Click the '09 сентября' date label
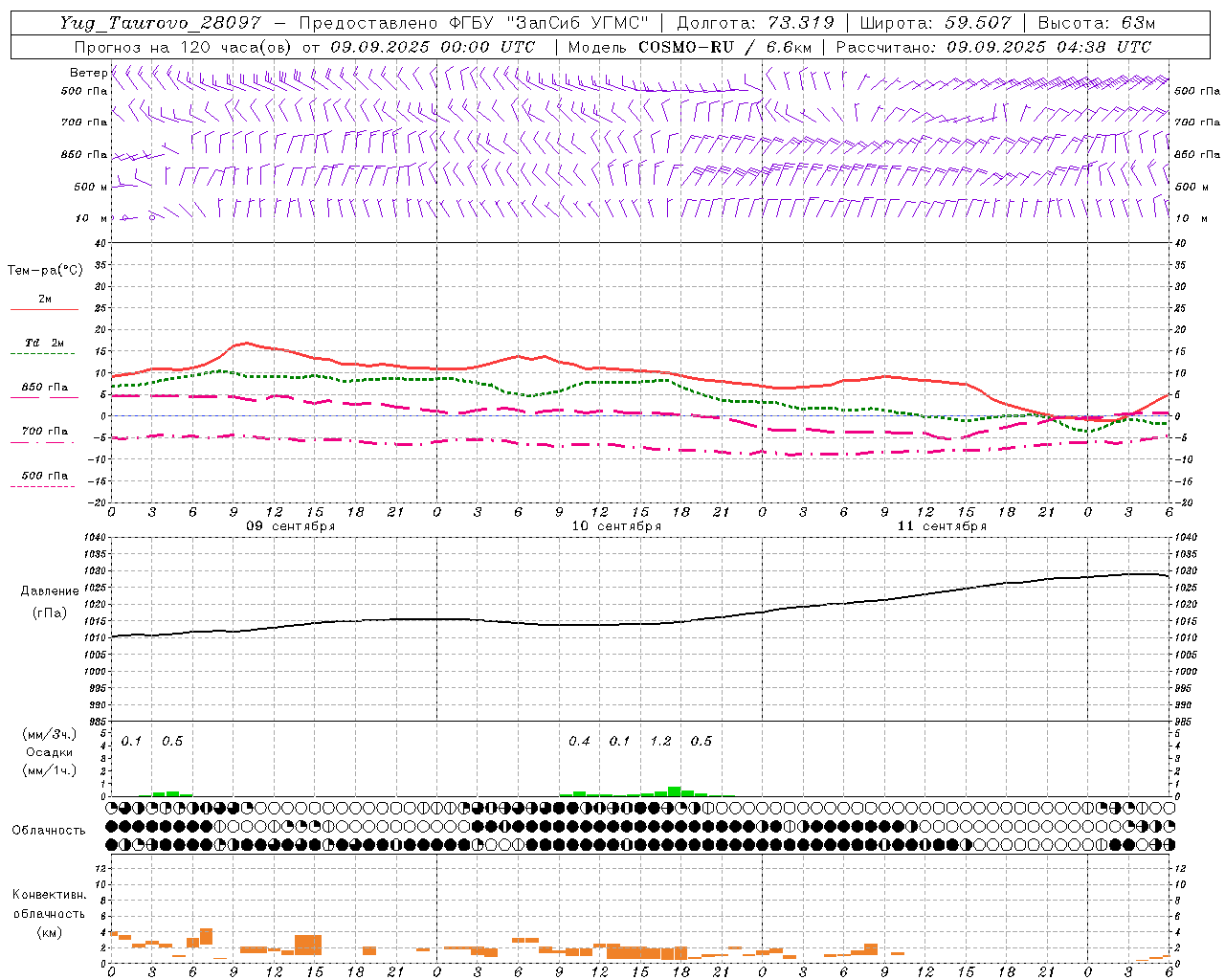1225x980 pixels. [x=291, y=526]
